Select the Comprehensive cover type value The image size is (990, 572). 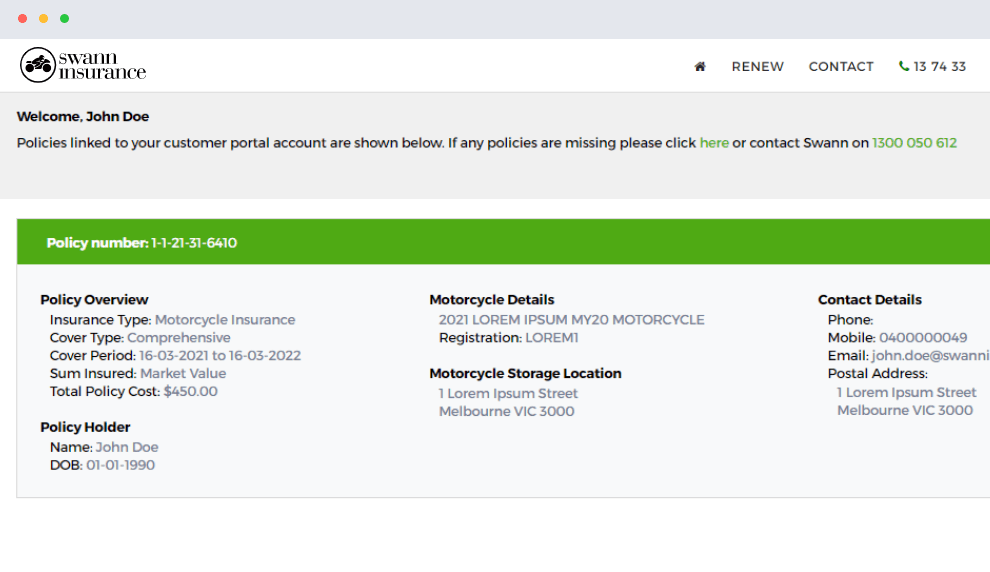pos(179,338)
